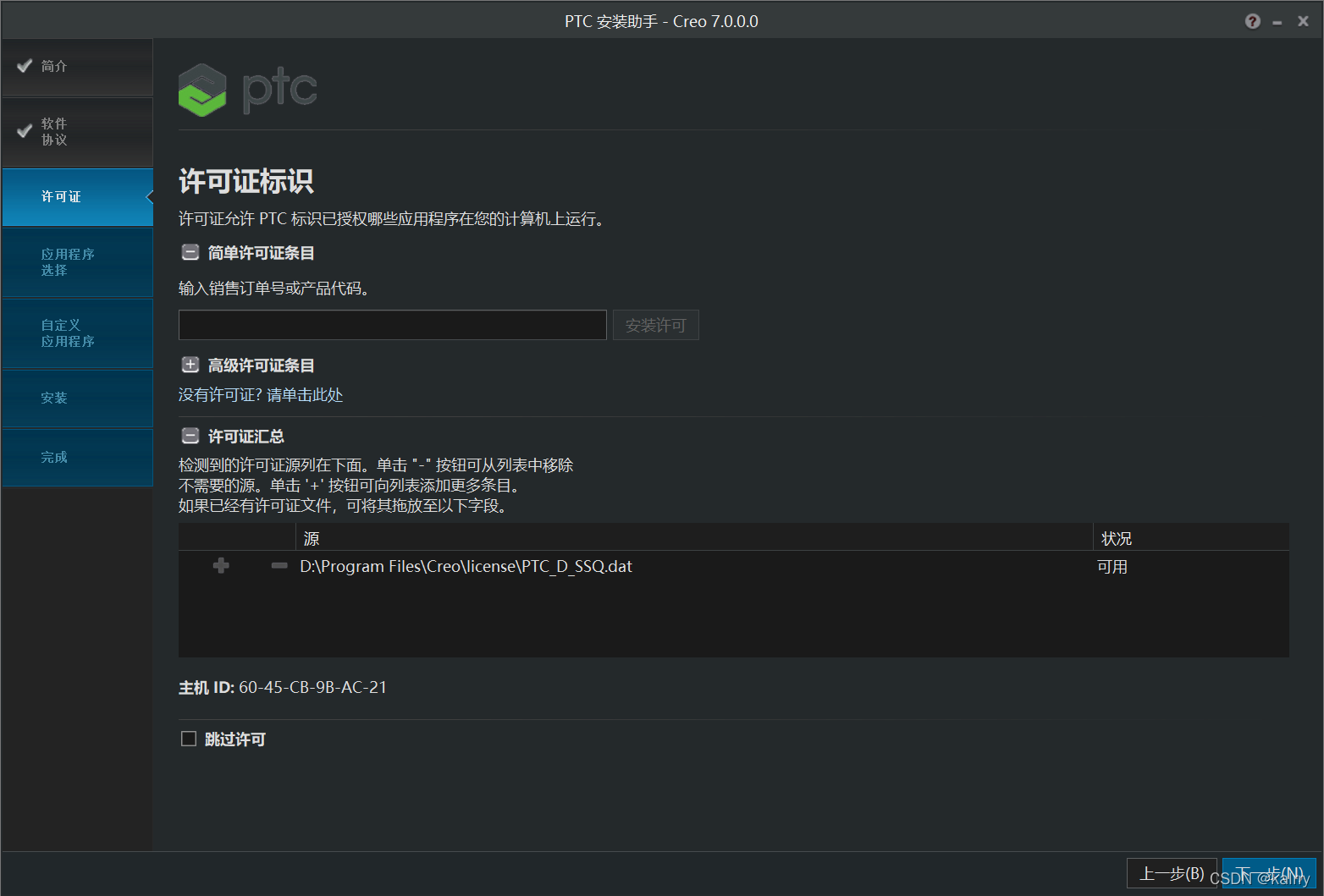Collapse the 许可证汇总 section
Image resolution: width=1324 pixels, height=896 pixels.
click(x=190, y=436)
